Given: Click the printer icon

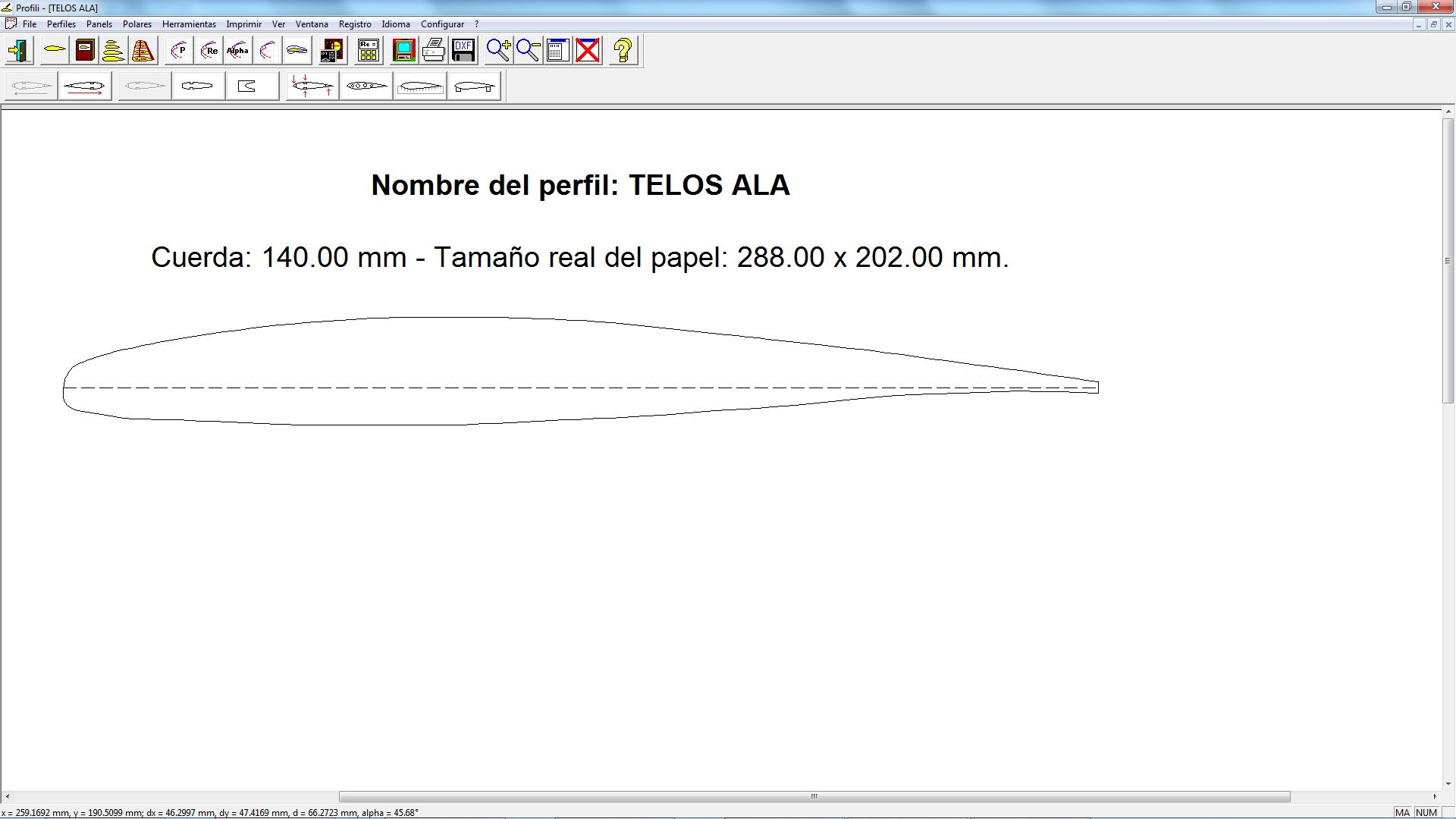Looking at the screenshot, I should coord(434,51).
